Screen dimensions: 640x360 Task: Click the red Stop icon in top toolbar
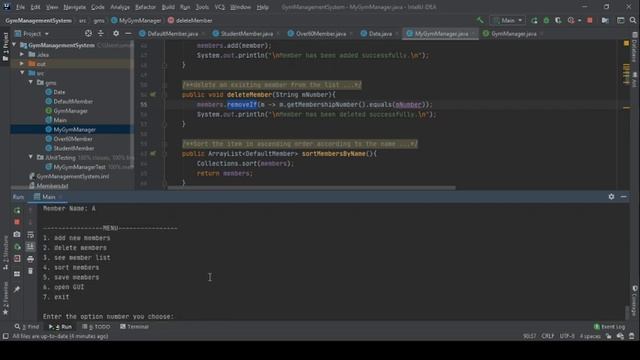point(590,20)
